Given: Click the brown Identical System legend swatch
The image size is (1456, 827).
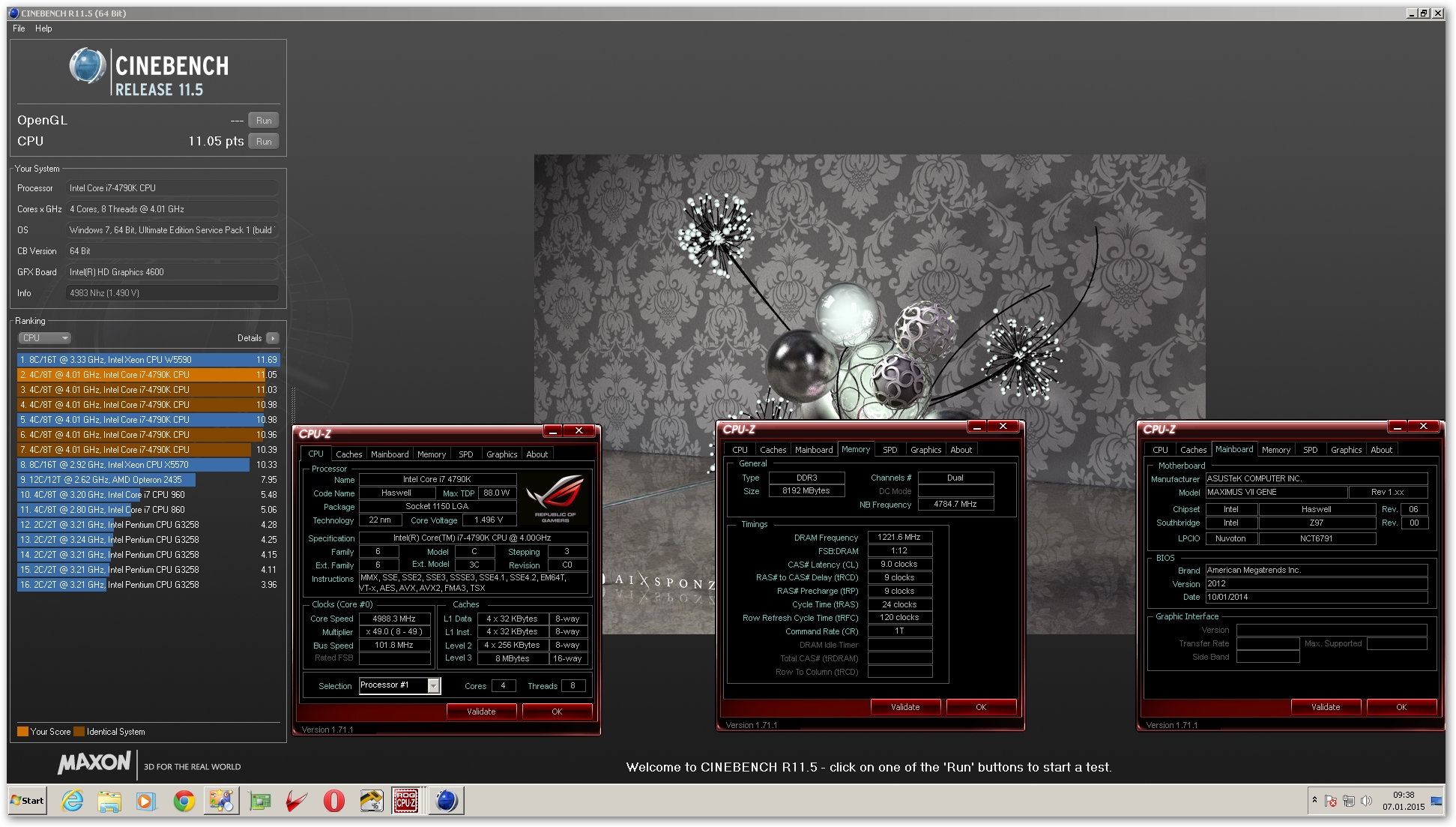Looking at the screenshot, I should point(79,732).
